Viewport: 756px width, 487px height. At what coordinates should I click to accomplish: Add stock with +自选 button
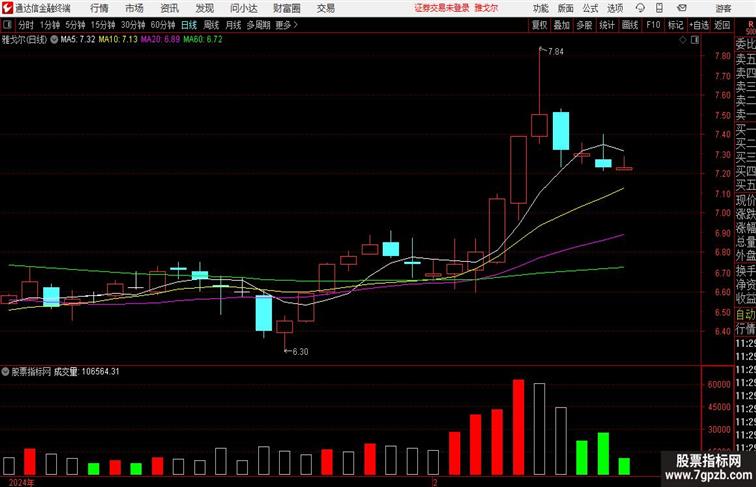click(699, 25)
